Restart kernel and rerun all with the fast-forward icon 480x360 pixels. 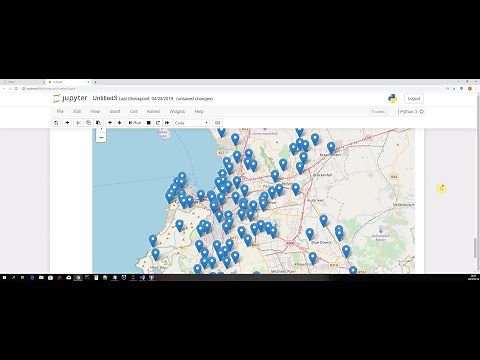167,123
